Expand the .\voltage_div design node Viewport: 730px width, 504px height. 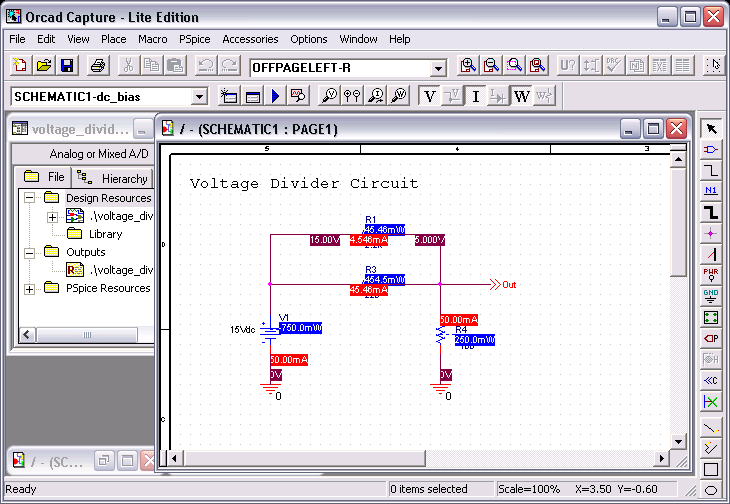tap(52, 217)
